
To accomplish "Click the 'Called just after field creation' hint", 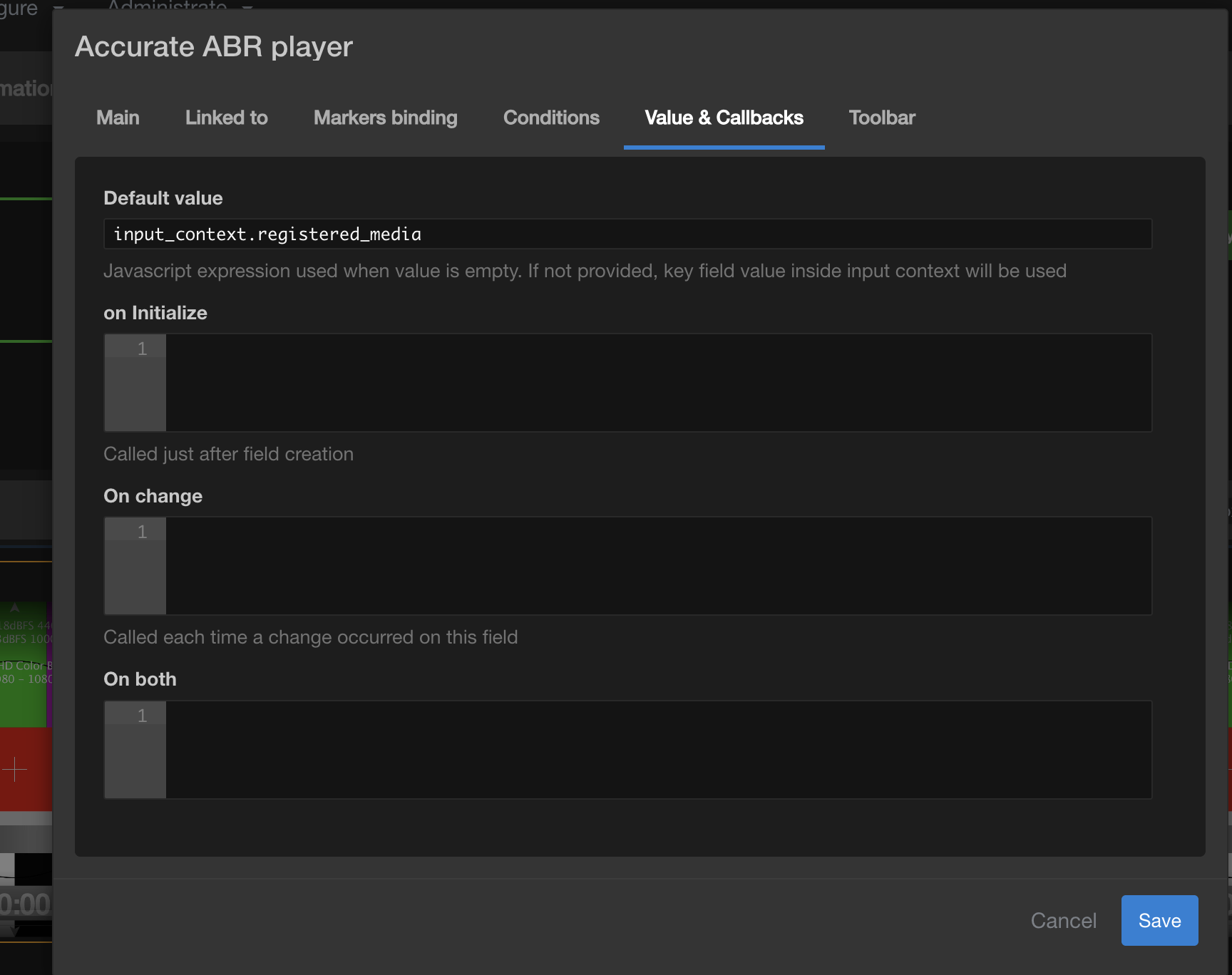I will point(228,454).
